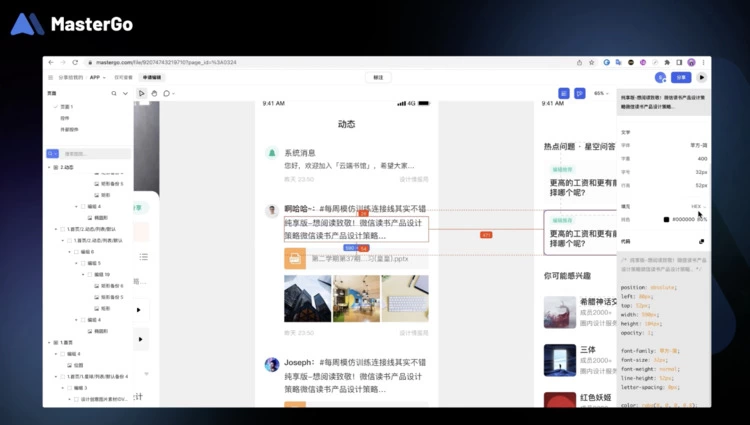Bookmark page with the star icon

tap(592, 62)
